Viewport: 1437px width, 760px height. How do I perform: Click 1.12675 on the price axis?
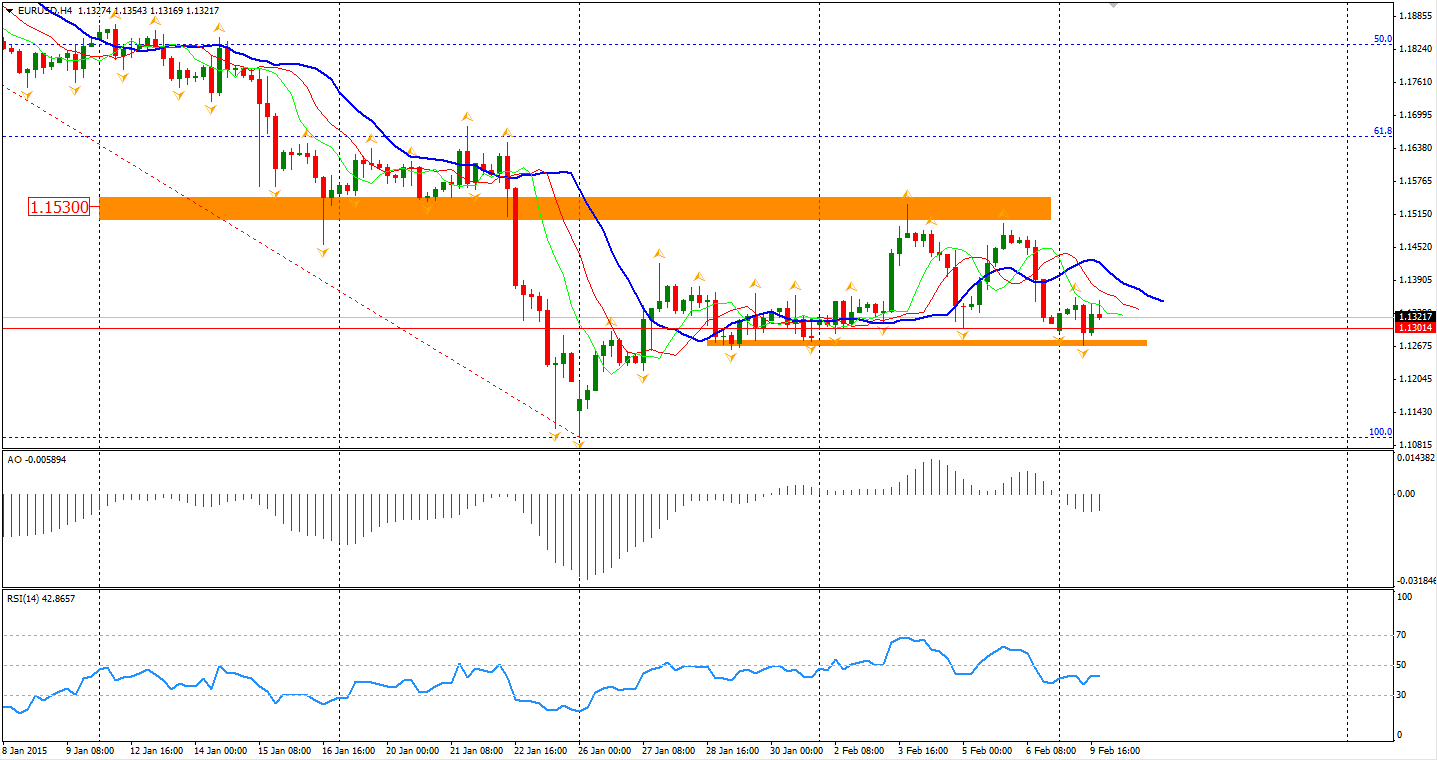[x=1415, y=346]
